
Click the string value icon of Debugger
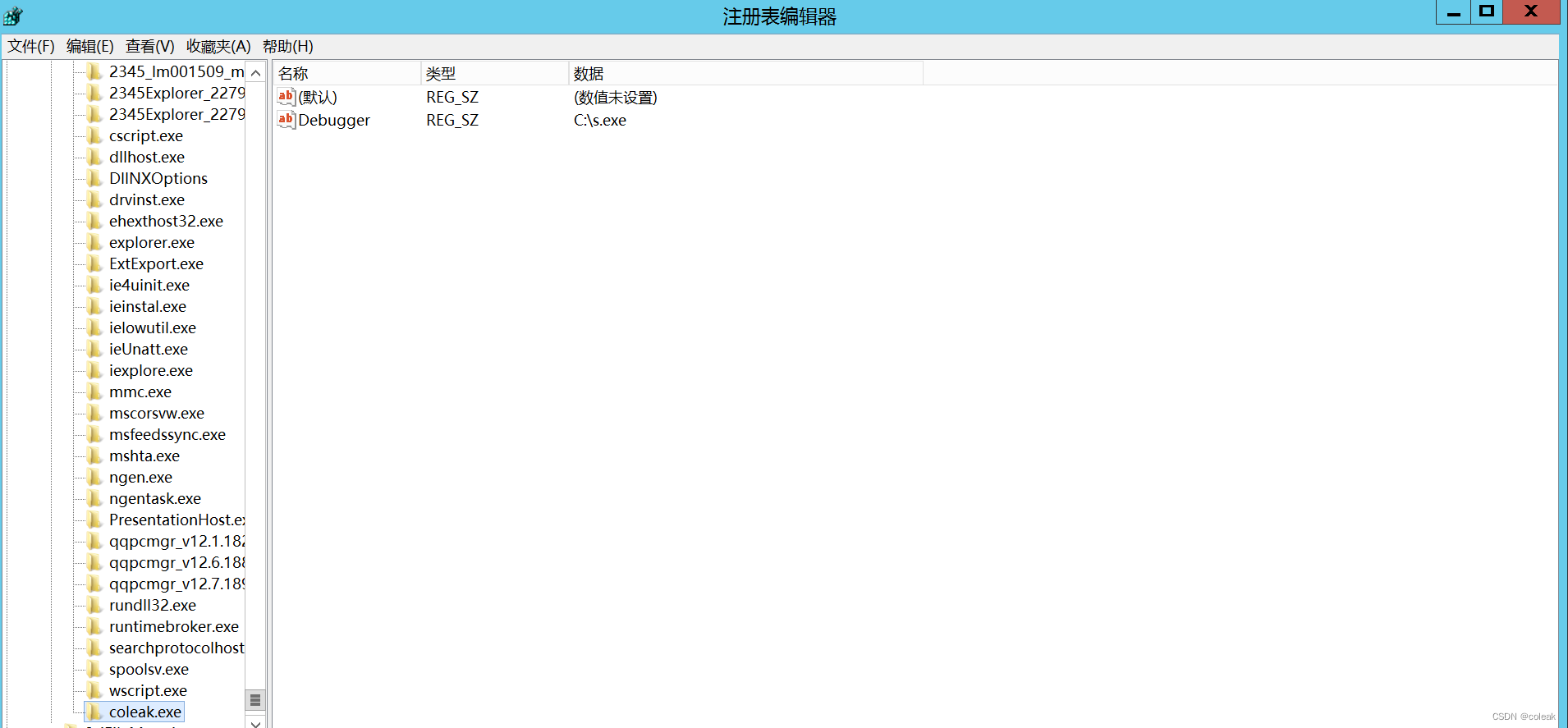pos(286,120)
